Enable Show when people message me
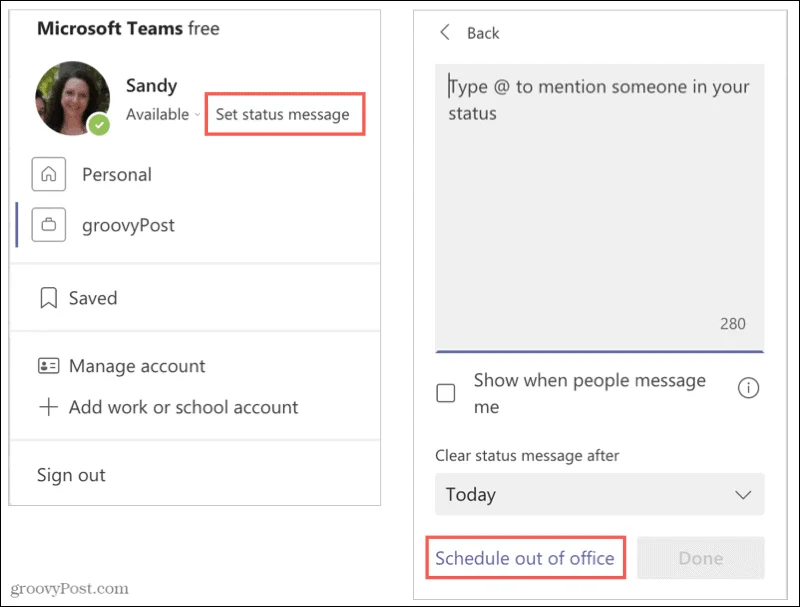The image size is (800, 607). coord(446,393)
